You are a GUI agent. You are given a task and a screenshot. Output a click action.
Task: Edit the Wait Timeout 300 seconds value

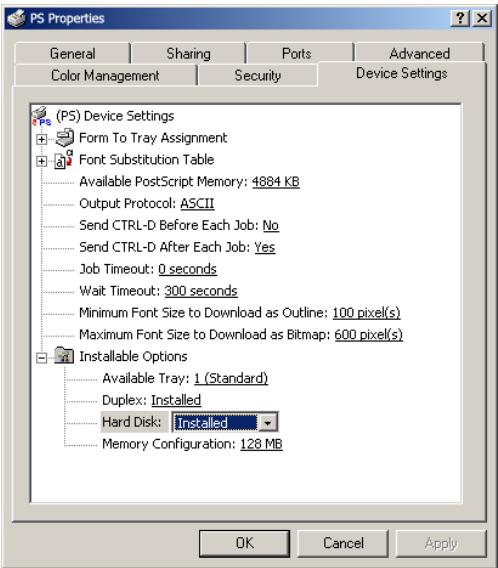[201, 291]
